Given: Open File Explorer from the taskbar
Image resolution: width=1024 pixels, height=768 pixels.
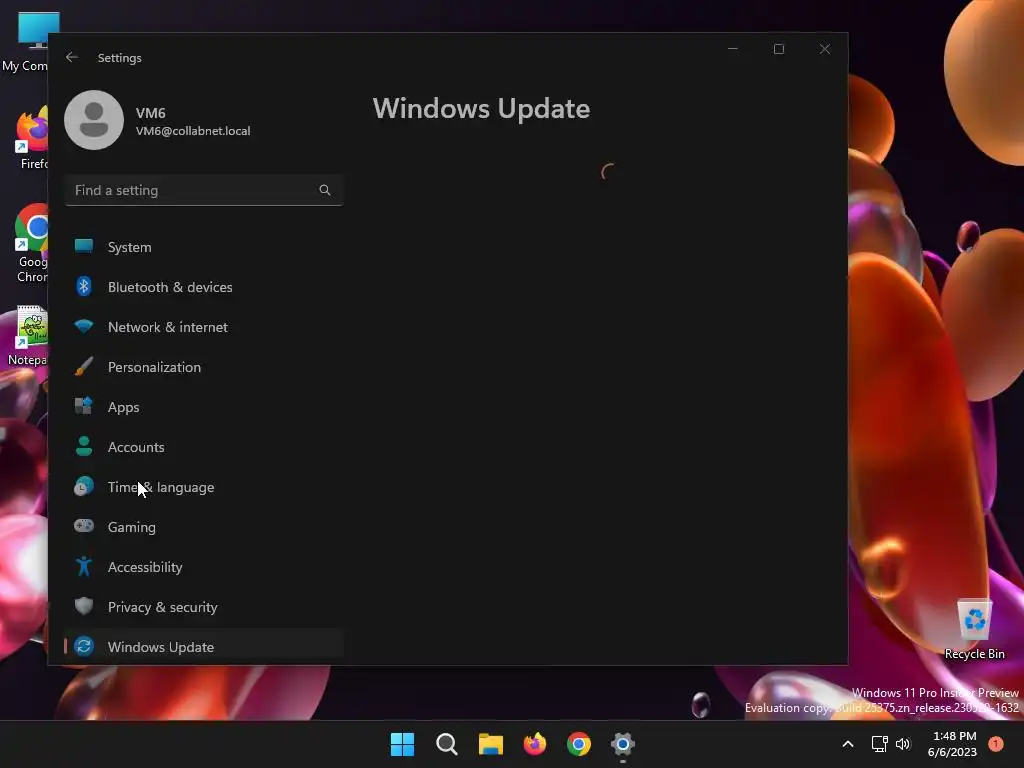Looking at the screenshot, I should [490, 744].
